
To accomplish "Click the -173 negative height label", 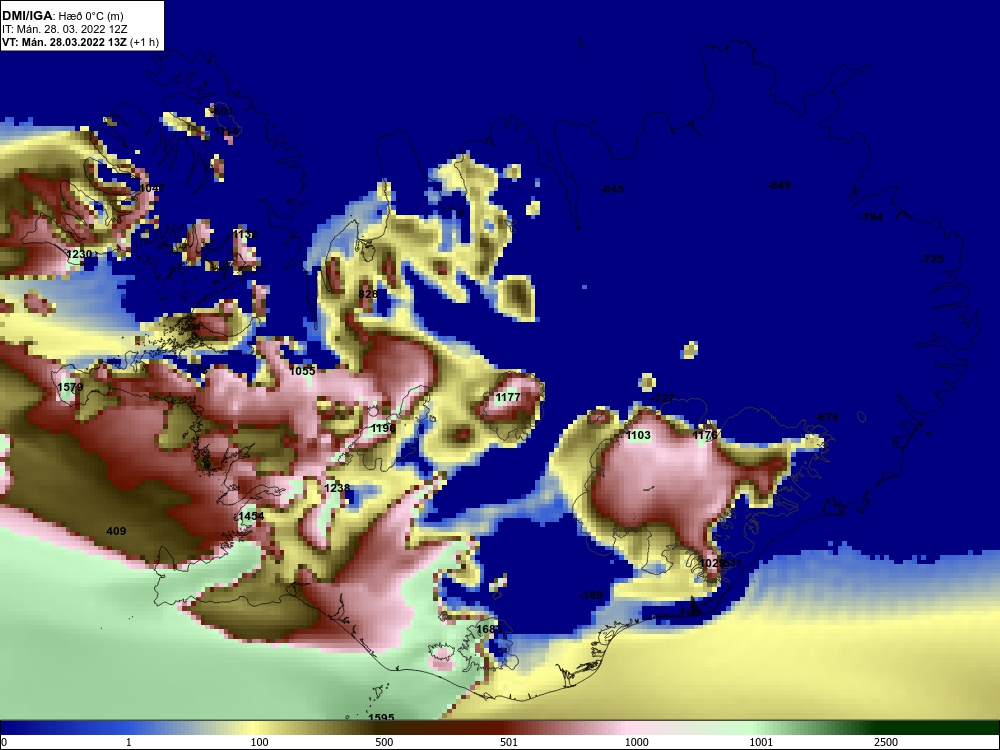I will pyautogui.click(x=197, y=369).
